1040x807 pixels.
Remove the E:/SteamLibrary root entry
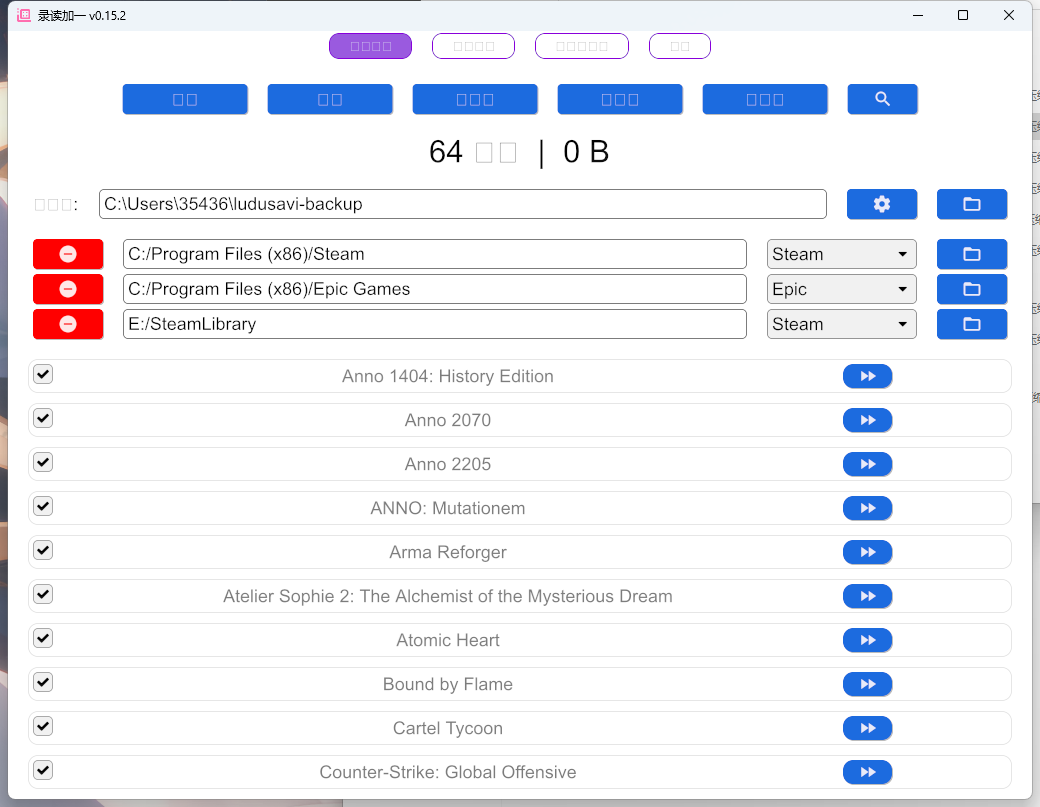click(x=68, y=324)
